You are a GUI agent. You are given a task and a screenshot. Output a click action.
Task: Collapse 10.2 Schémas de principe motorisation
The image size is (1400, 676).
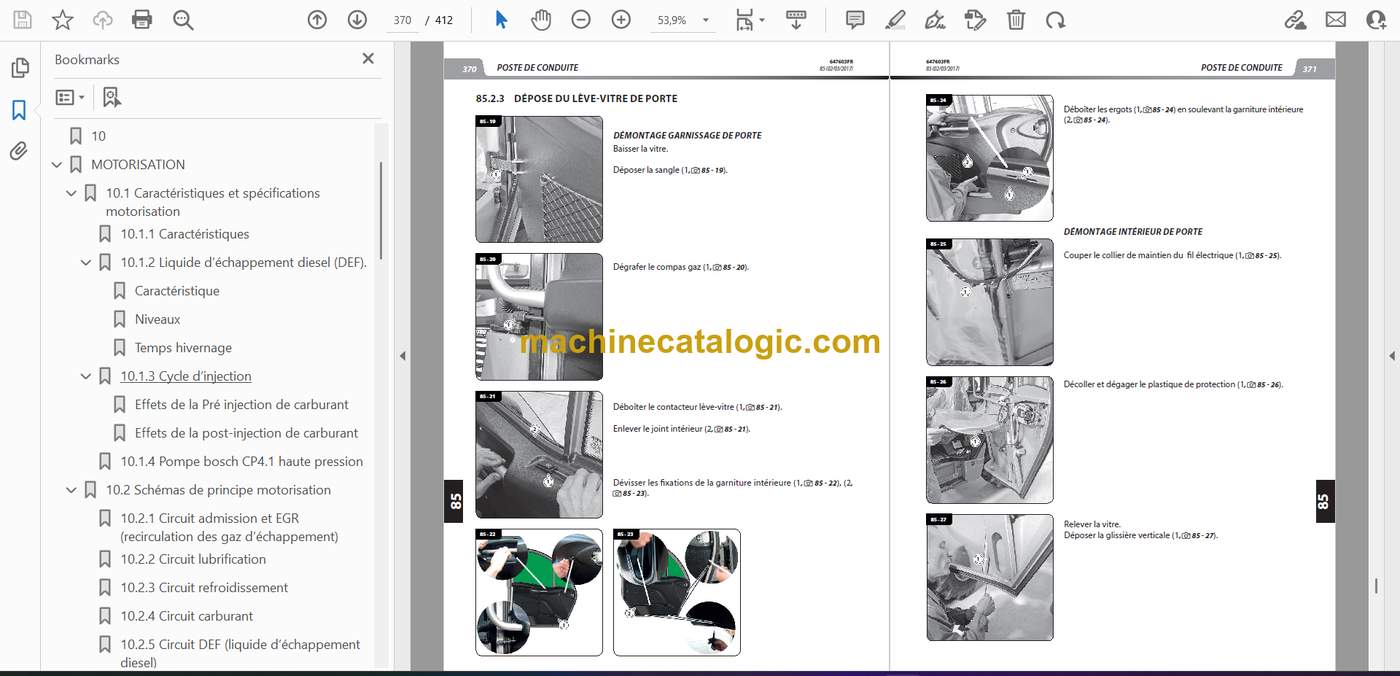(x=71, y=490)
